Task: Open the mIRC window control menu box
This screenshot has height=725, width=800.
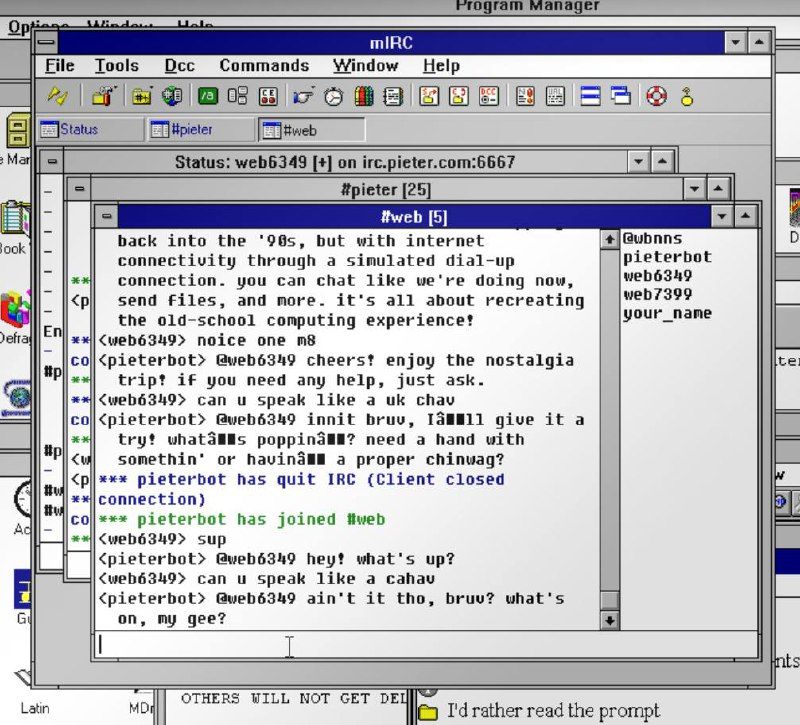Action: [46, 42]
